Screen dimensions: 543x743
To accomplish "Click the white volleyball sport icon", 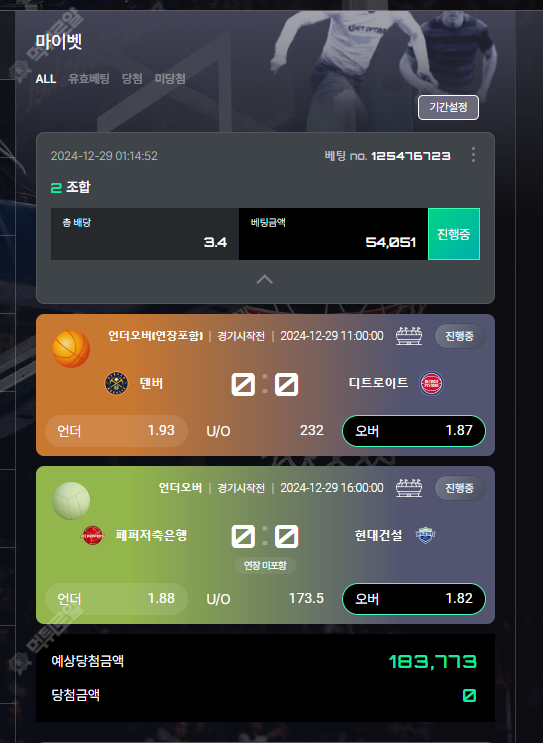I will (71, 501).
